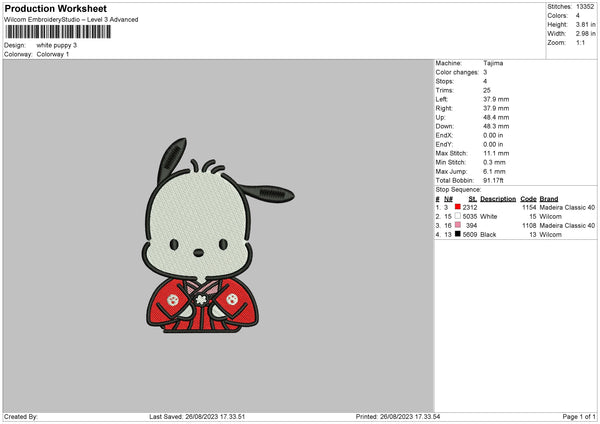Click the red thread color swatch
This screenshot has height=424, width=600.
457,207
